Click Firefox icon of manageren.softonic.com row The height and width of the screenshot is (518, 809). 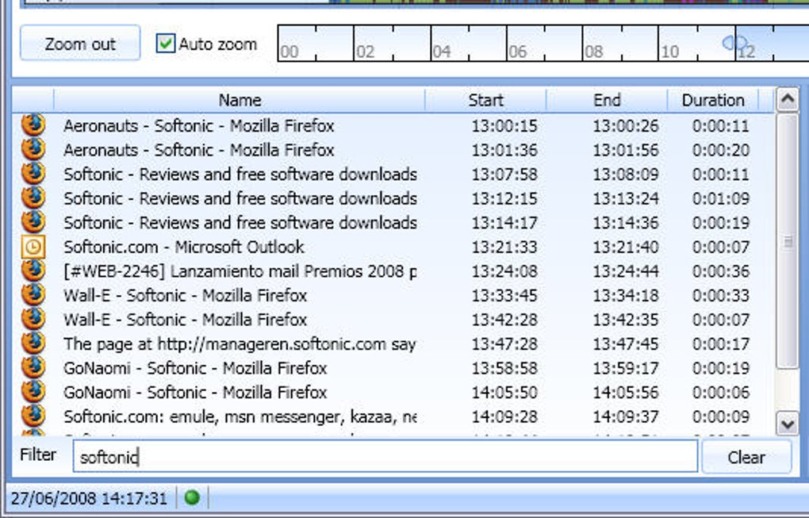point(33,343)
